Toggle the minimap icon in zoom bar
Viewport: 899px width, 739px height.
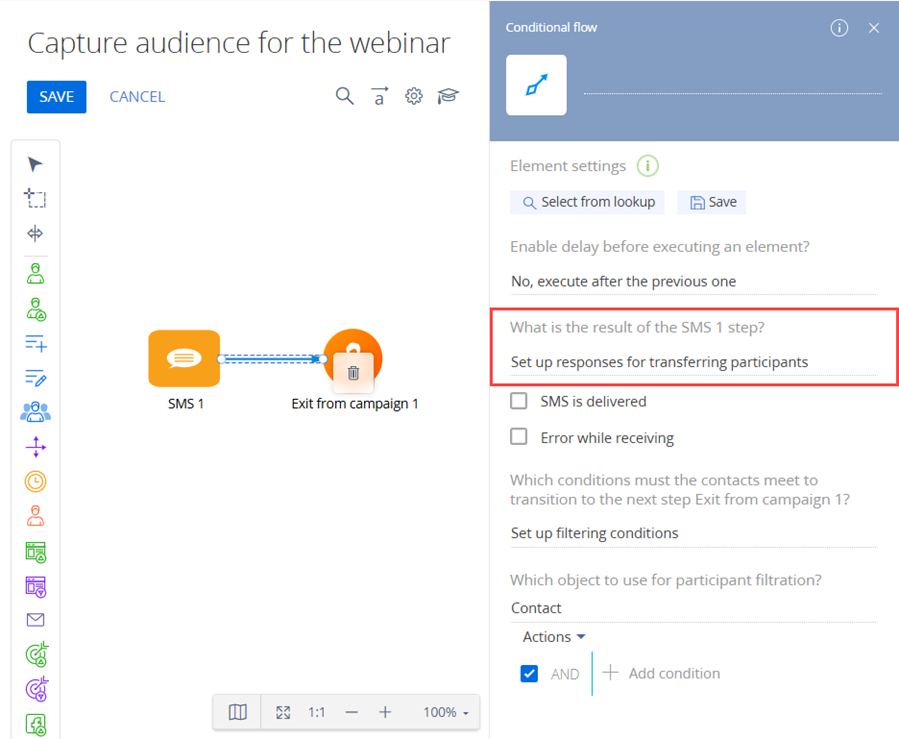click(237, 712)
